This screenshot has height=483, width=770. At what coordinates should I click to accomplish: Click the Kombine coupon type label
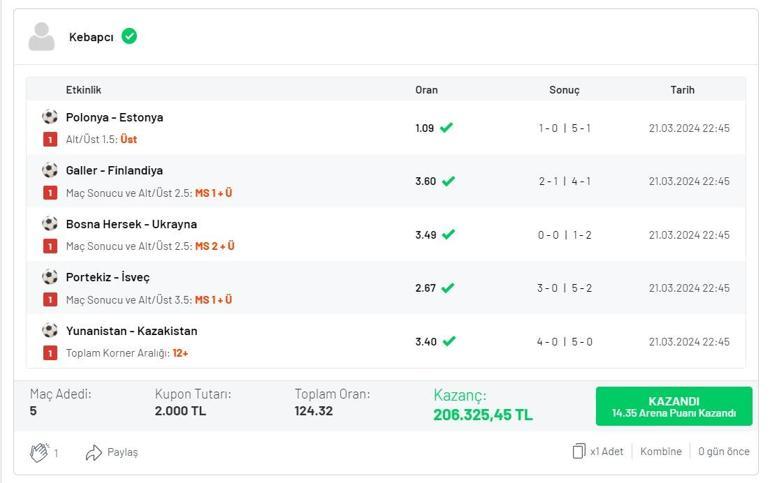coord(661,451)
